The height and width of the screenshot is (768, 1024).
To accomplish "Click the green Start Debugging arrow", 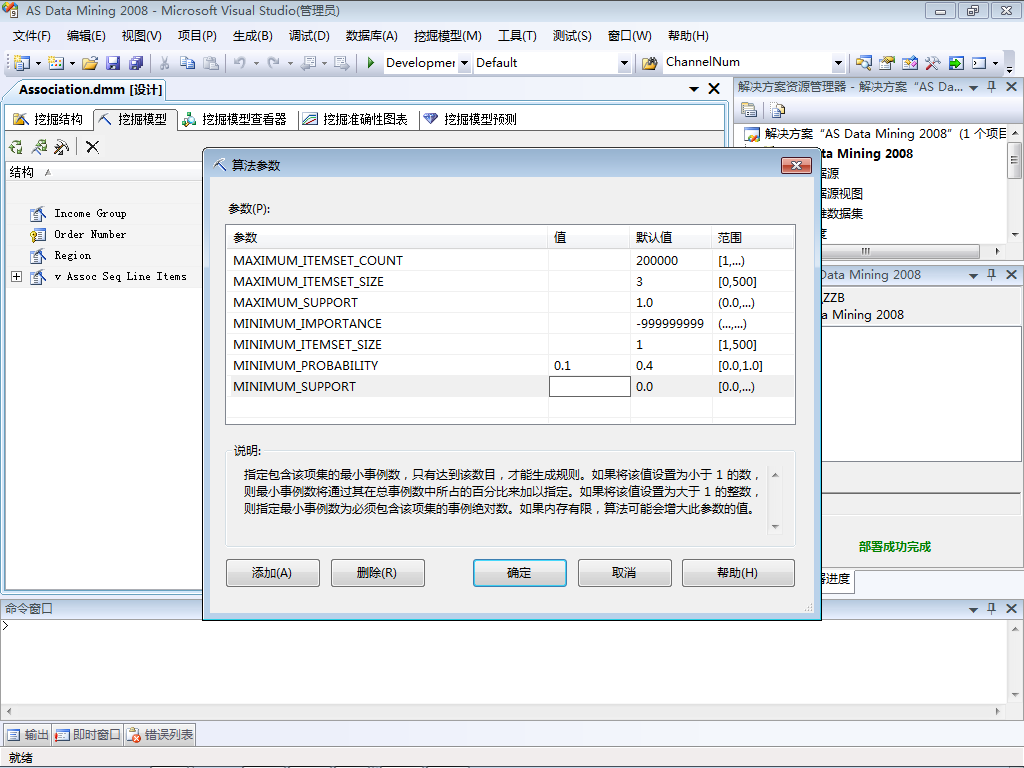I will [371, 63].
